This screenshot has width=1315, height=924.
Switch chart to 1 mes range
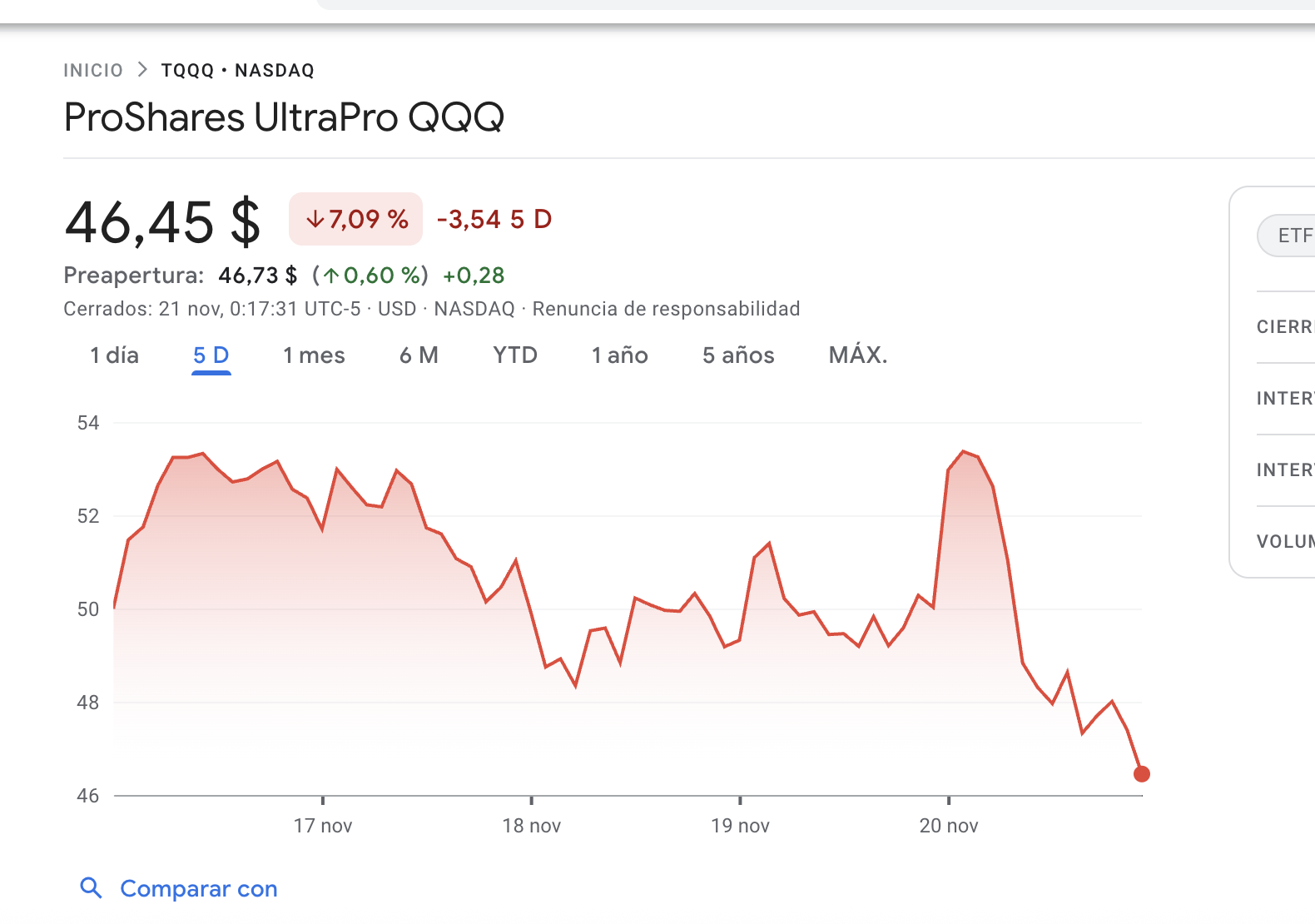314,355
